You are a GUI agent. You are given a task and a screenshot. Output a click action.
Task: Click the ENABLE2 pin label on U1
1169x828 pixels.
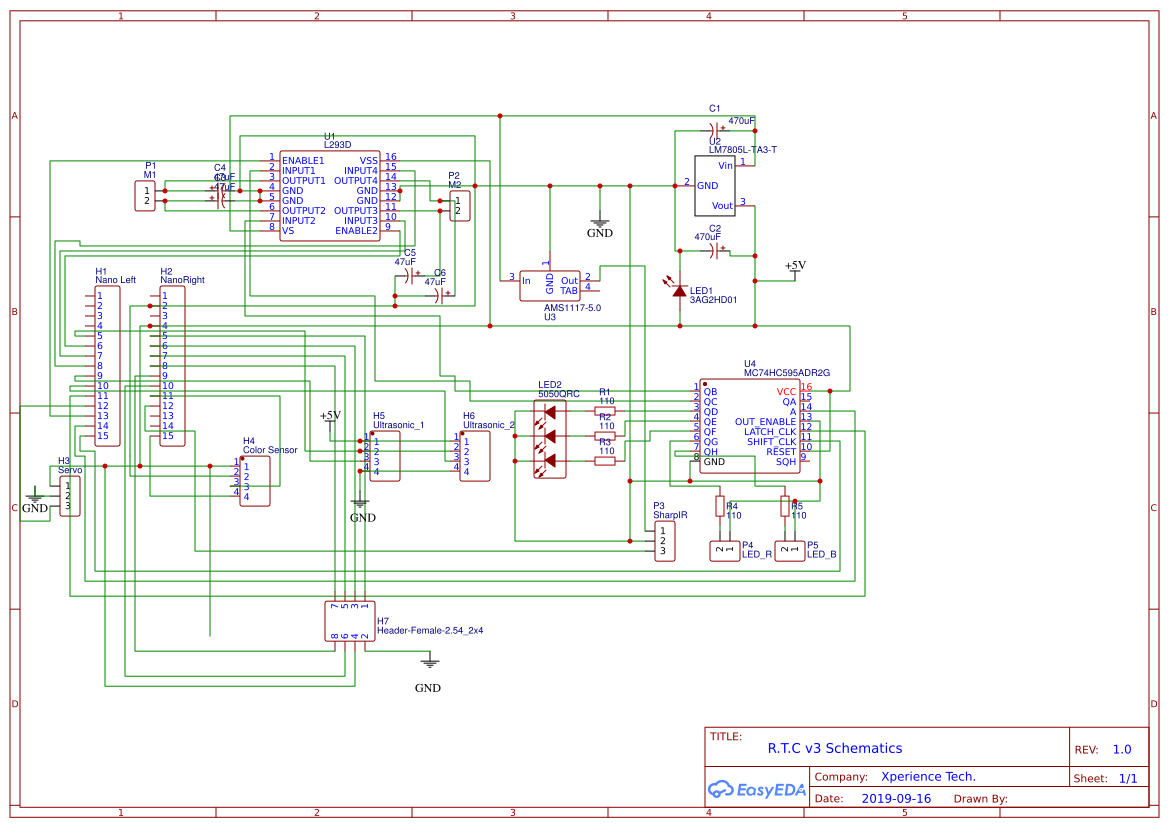(356, 230)
